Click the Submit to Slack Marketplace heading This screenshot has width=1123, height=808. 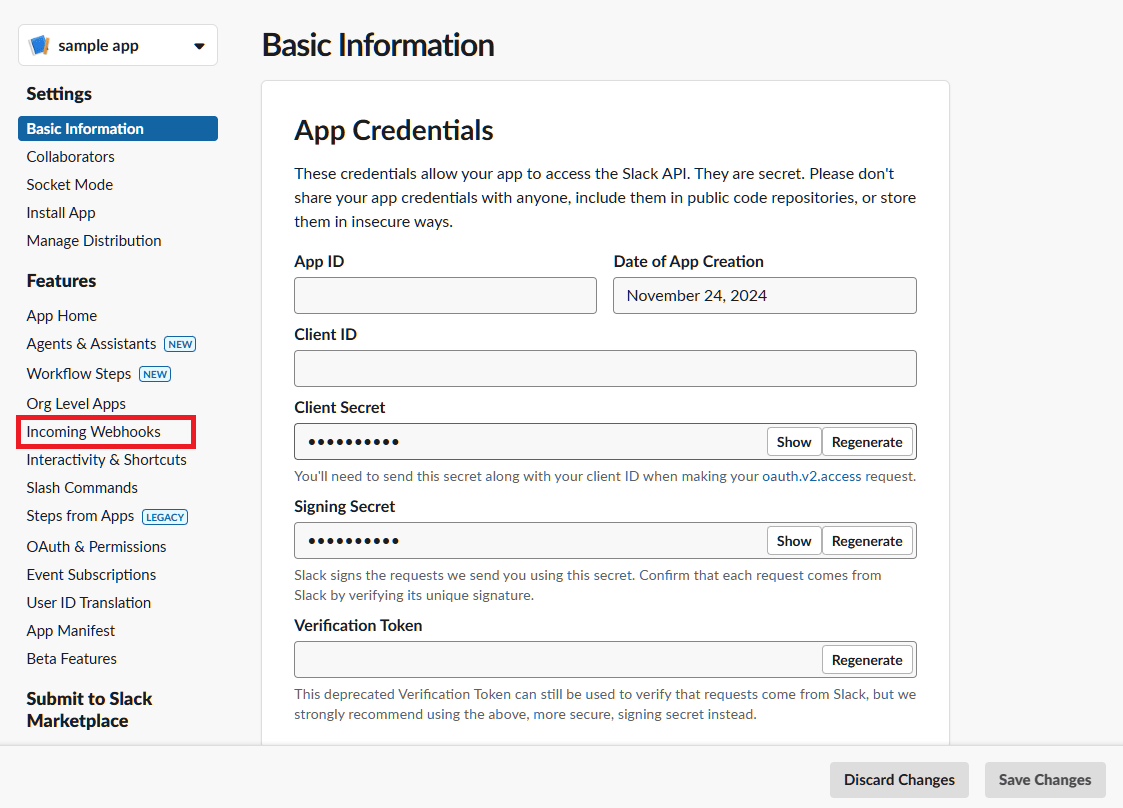[x=90, y=709]
